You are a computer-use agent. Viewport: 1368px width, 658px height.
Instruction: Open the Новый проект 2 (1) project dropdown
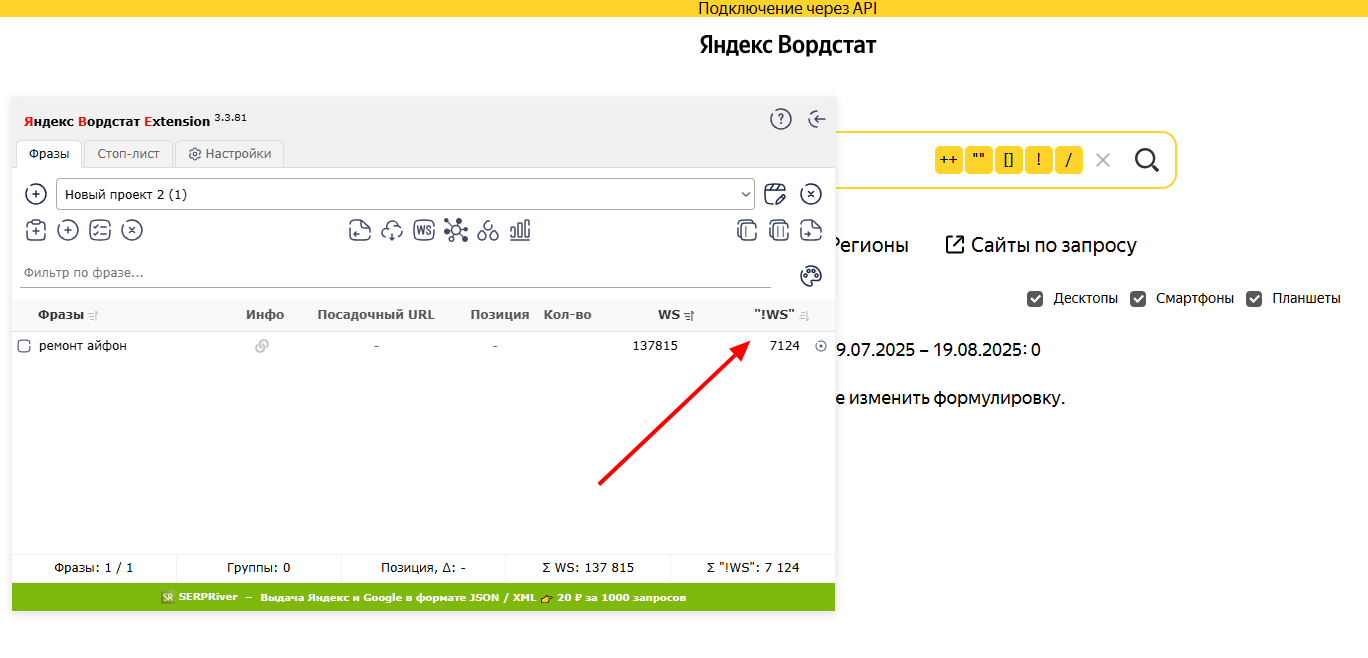click(x=405, y=194)
